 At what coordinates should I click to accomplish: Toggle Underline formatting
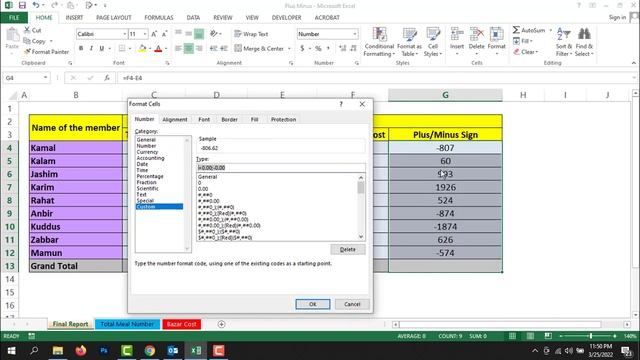[x=102, y=48]
